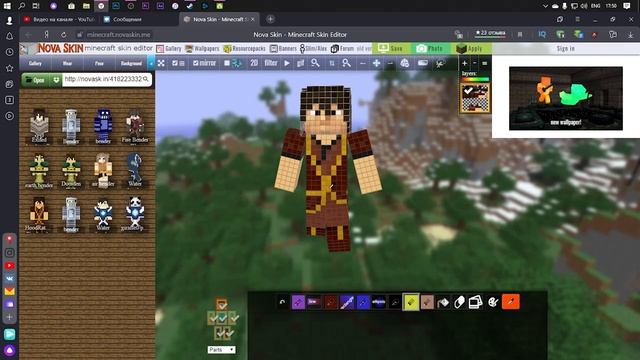The image size is (640, 360).
Task: Open the Forum link
Action: point(342,49)
